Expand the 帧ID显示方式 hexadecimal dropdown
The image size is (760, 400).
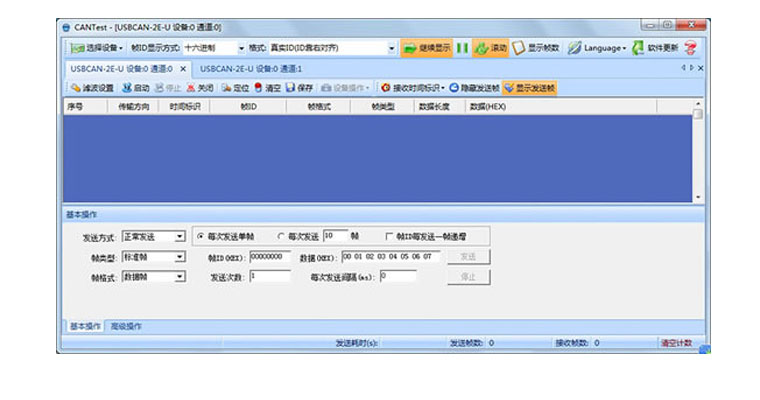click(240, 48)
